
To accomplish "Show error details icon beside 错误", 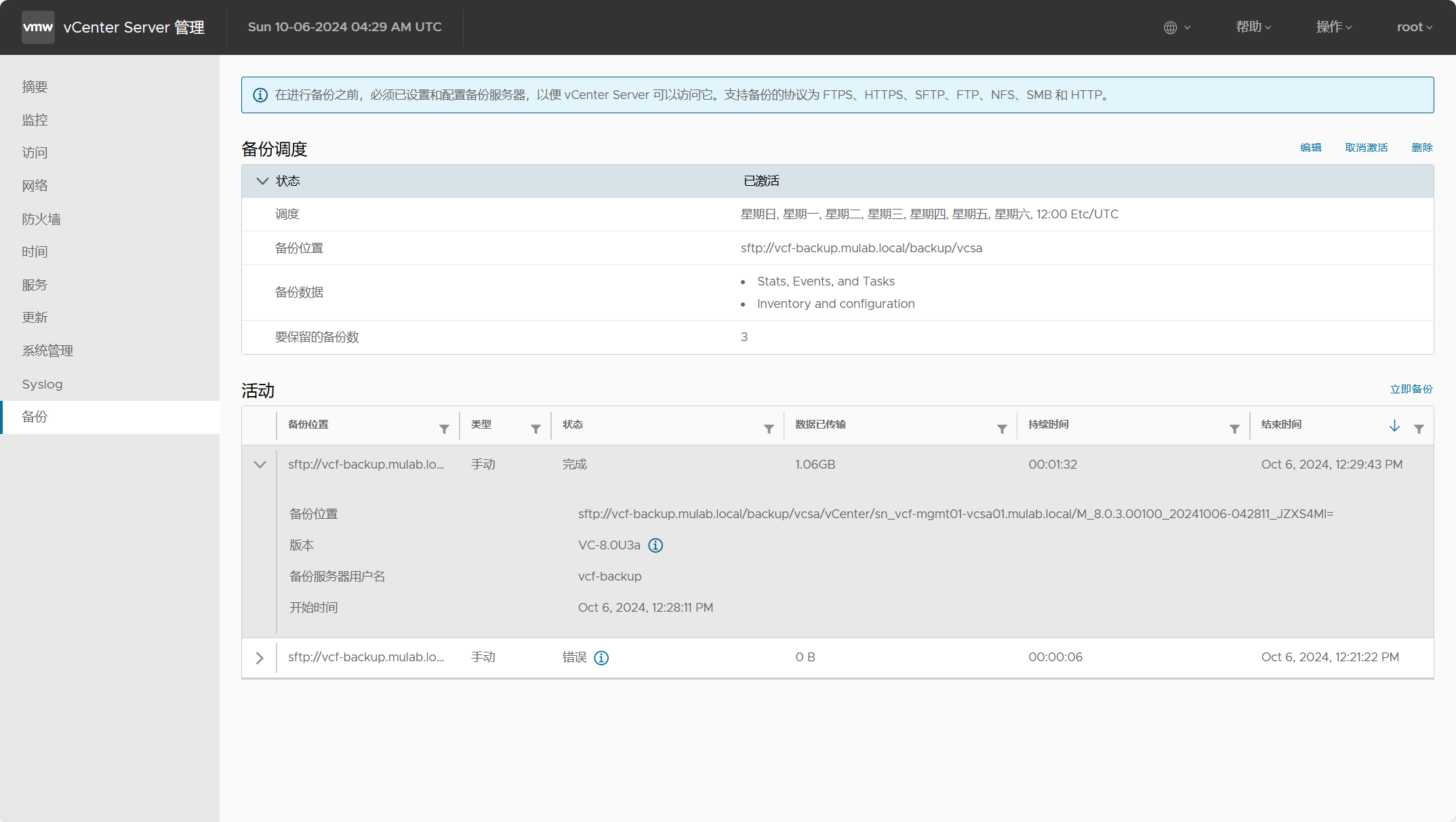I will pyautogui.click(x=601, y=658).
